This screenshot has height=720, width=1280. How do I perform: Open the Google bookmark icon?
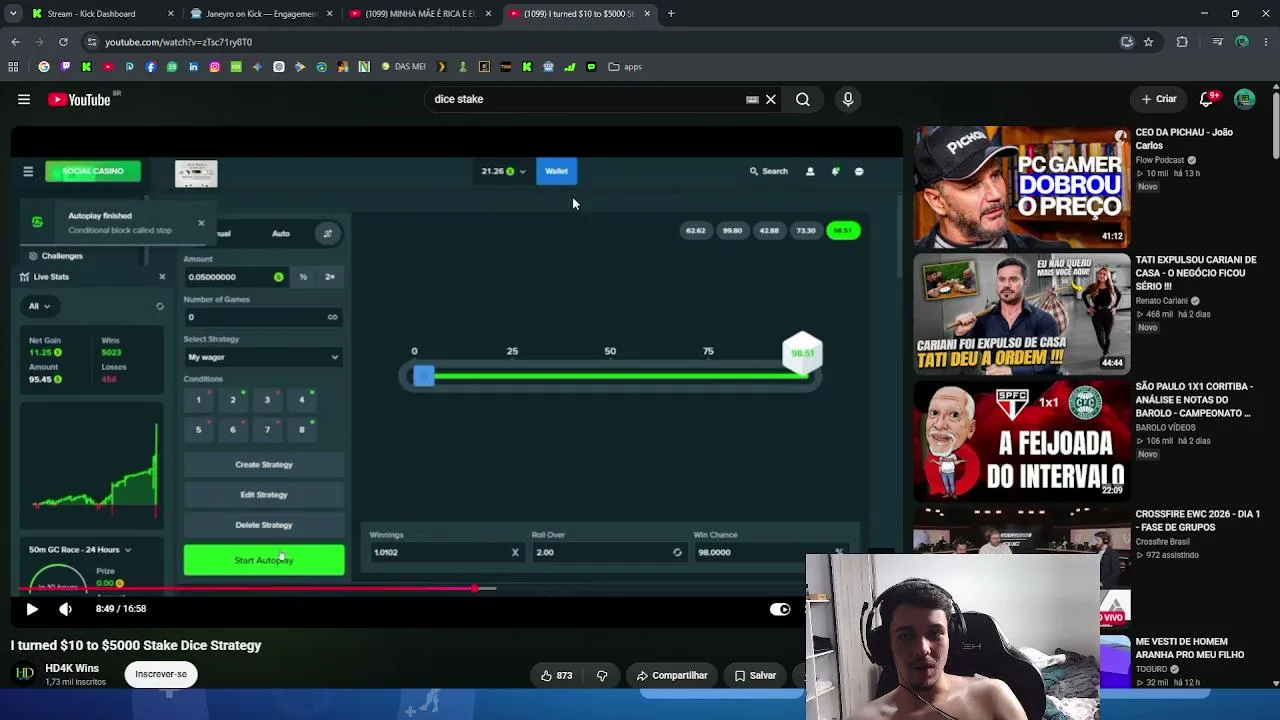[x=44, y=67]
